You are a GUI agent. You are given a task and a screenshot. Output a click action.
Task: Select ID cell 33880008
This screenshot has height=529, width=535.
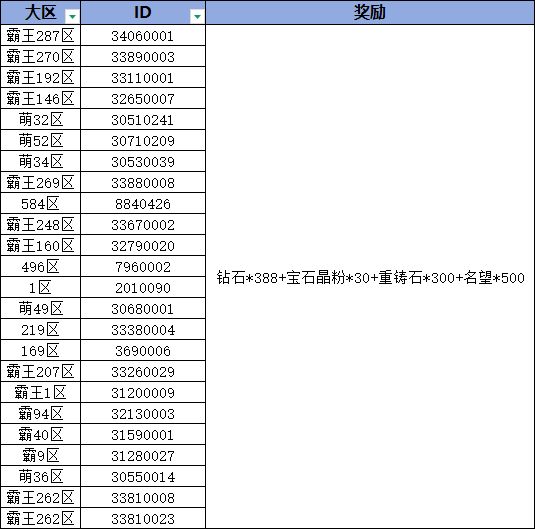coord(143,182)
